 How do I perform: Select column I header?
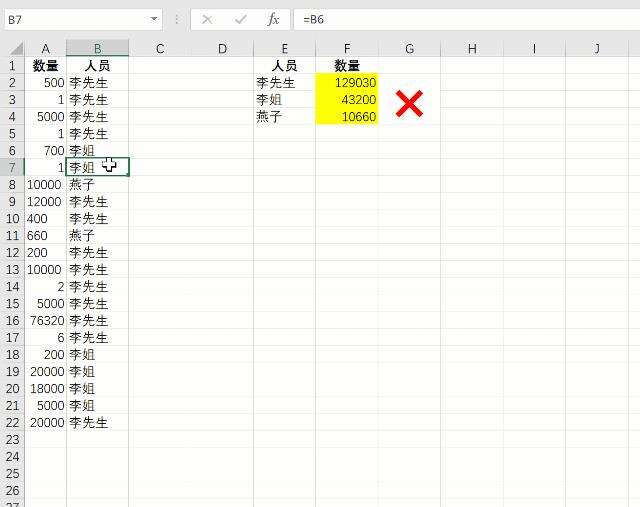[x=534, y=49]
